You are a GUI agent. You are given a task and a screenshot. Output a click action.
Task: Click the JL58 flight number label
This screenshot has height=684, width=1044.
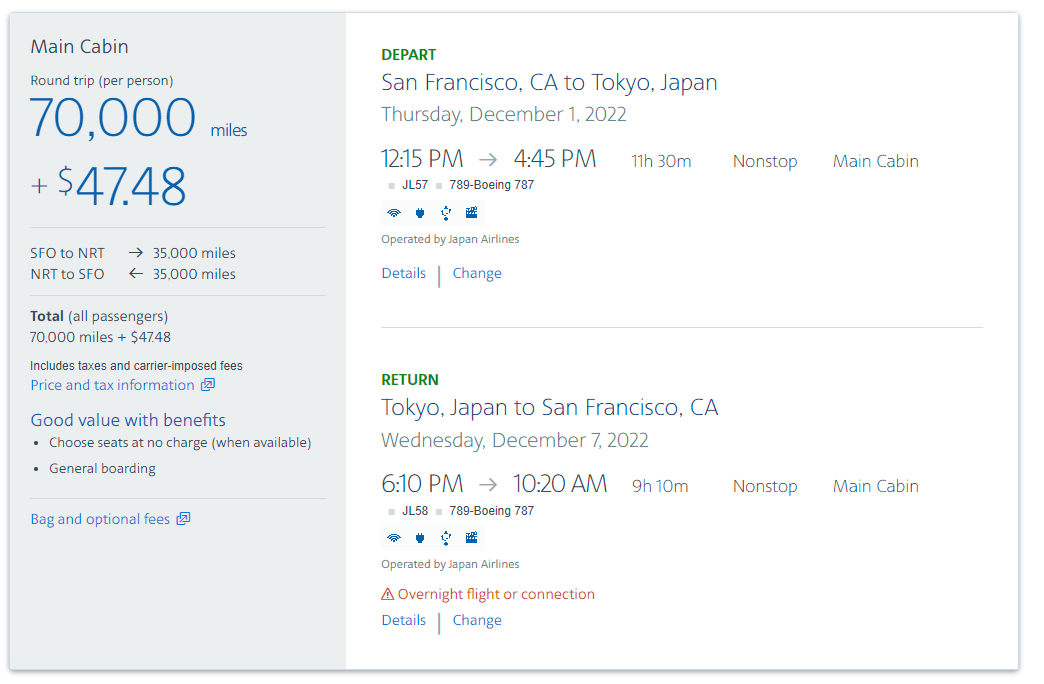(415, 511)
